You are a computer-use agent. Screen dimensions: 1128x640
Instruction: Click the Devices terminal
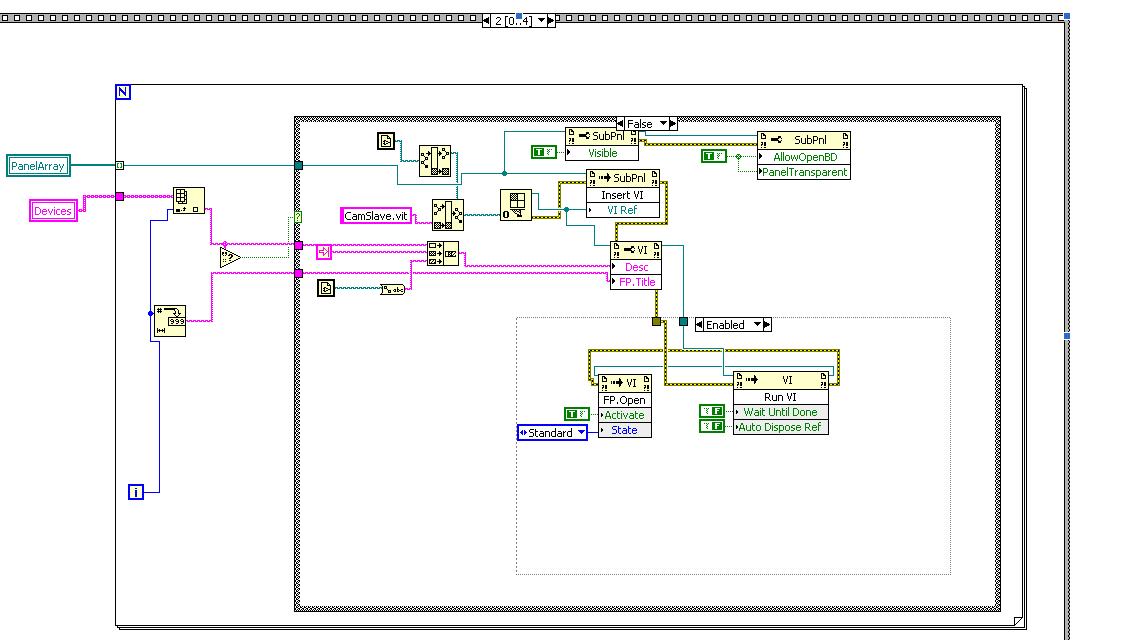point(53,211)
